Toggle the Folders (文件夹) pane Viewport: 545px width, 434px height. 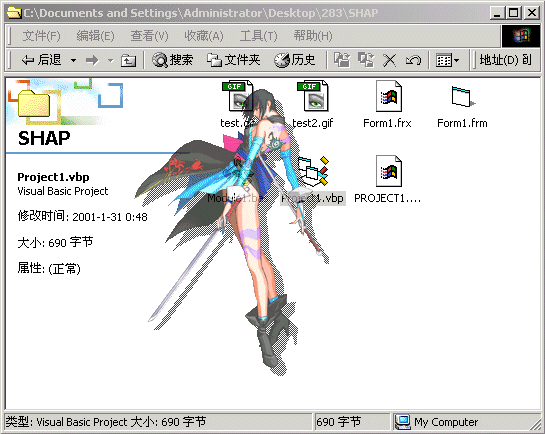(x=233, y=60)
